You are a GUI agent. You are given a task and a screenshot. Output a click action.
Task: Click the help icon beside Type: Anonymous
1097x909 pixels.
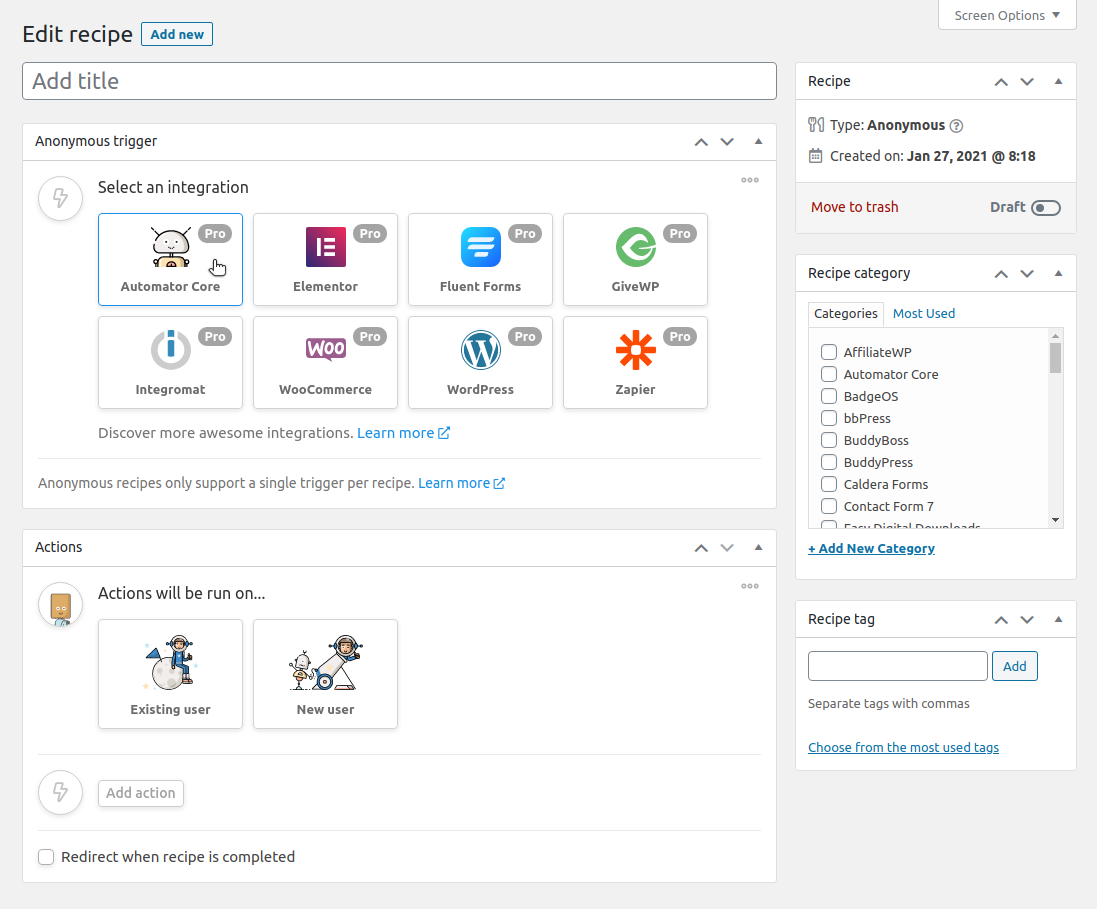[956, 126]
